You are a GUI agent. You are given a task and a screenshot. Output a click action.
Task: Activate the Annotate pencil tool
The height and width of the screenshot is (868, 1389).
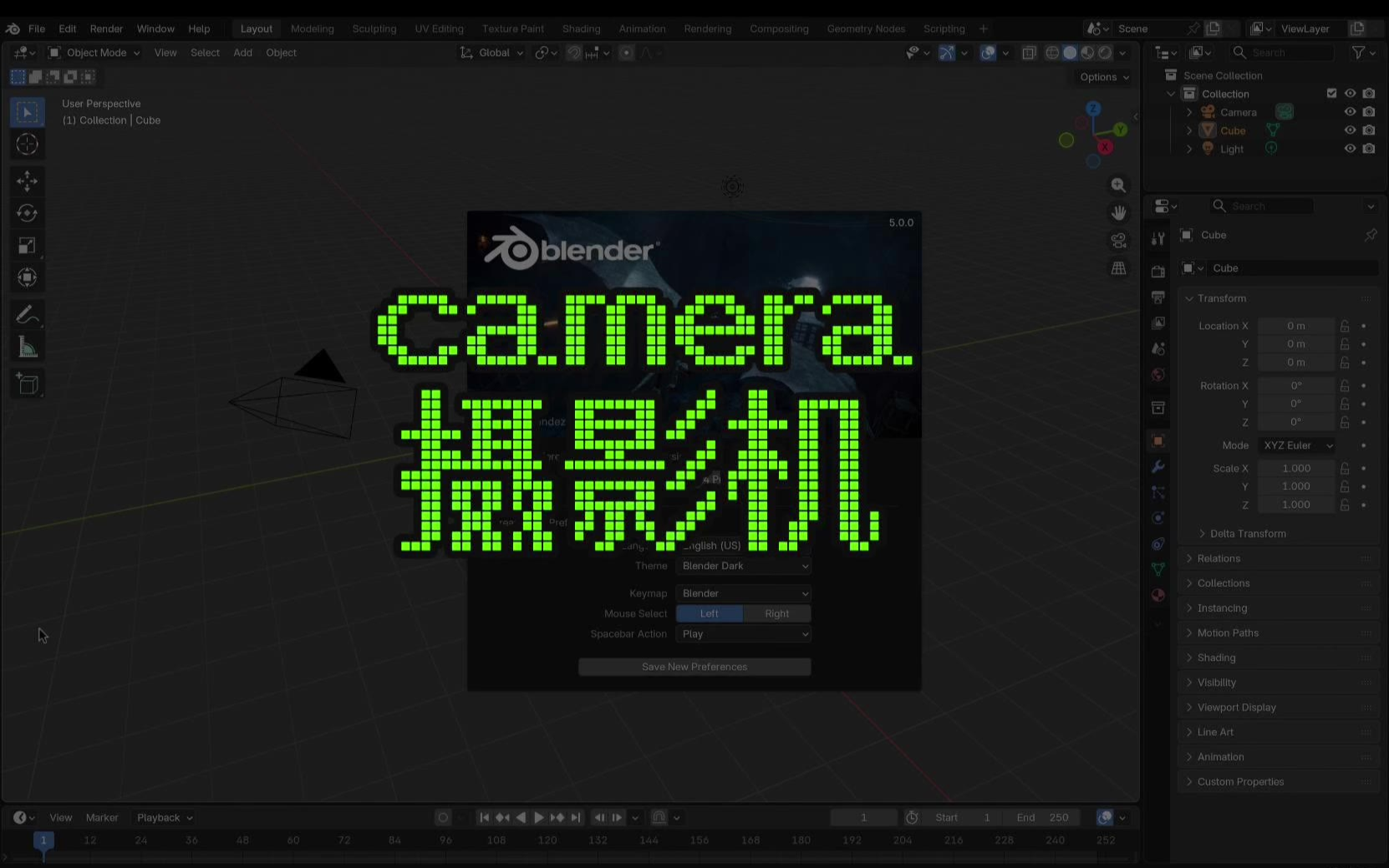click(x=27, y=315)
